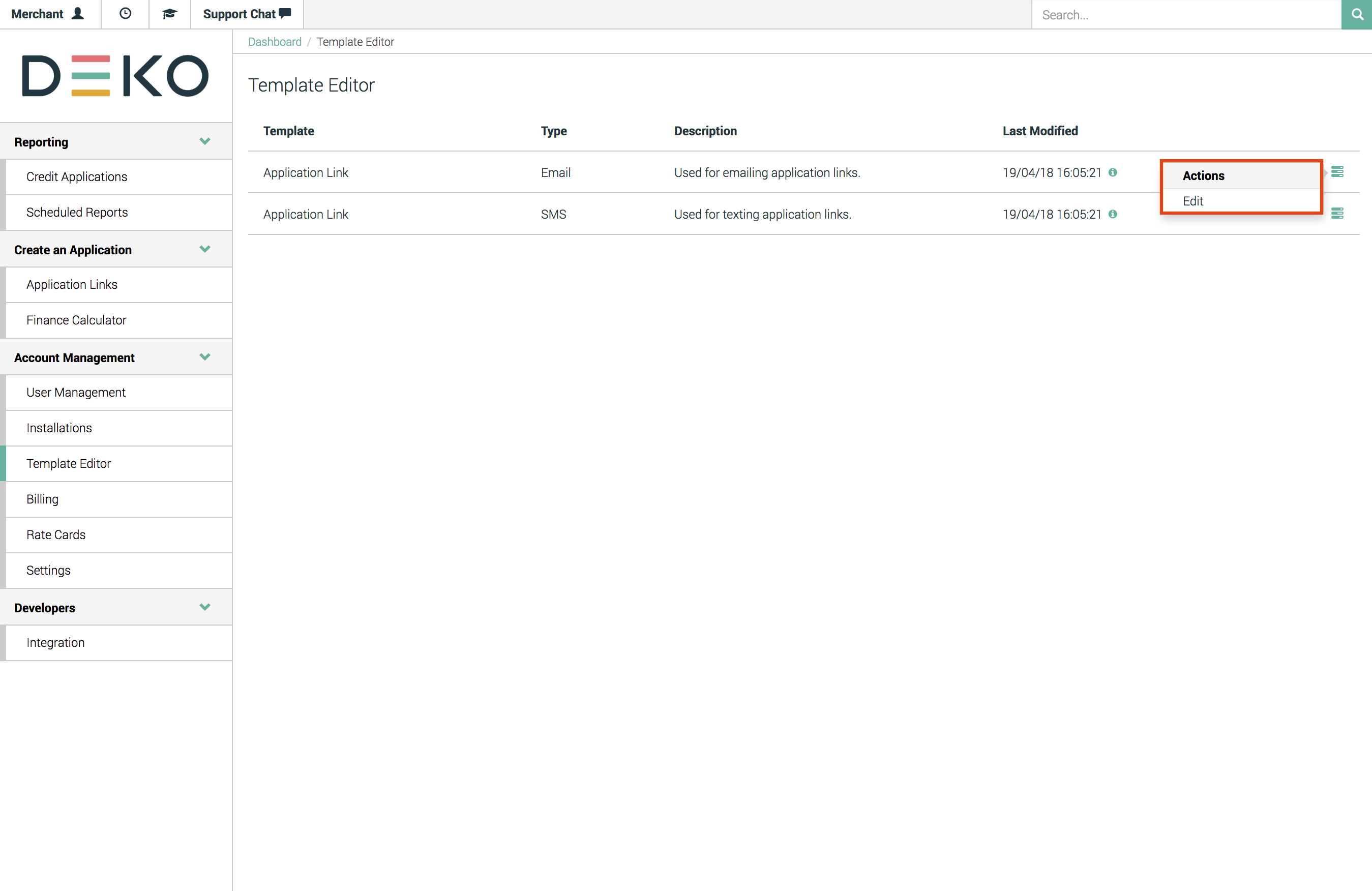
Task: Open the graduation cap training icon
Action: (169, 14)
